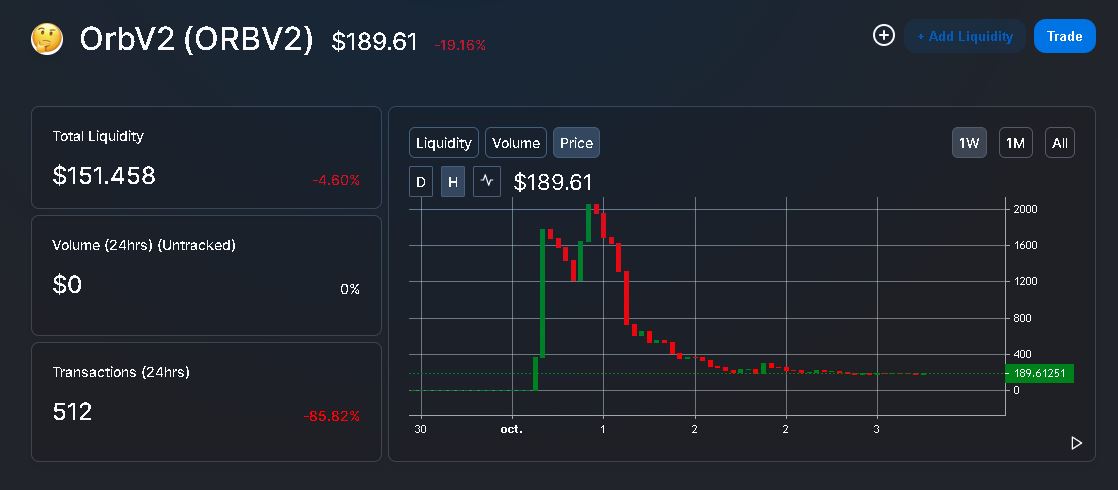This screenshot has width=1118, height=490.
Task: Click the Total Liquidity label
Action: click(x=98, y=136)
